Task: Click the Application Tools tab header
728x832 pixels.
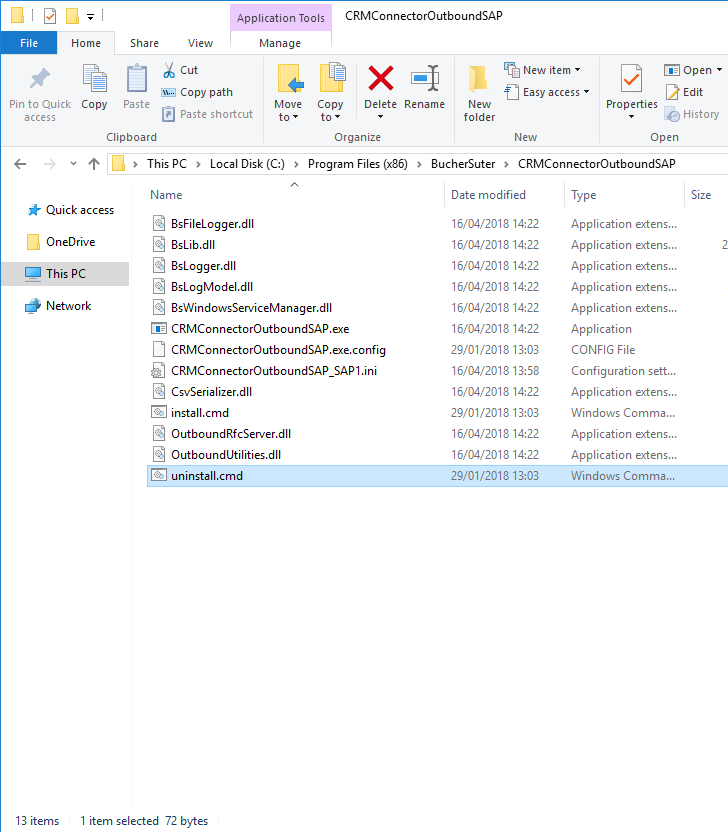Action: click(x=281, y=18)
